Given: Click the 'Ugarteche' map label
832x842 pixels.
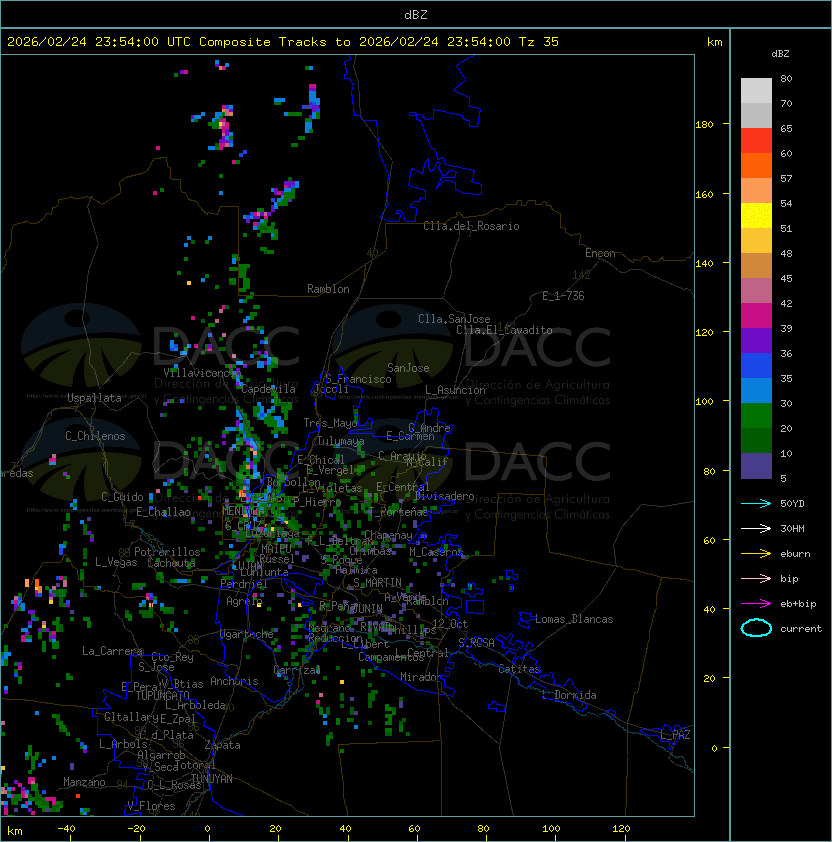Looking at the screenshot, I should 247,634.
